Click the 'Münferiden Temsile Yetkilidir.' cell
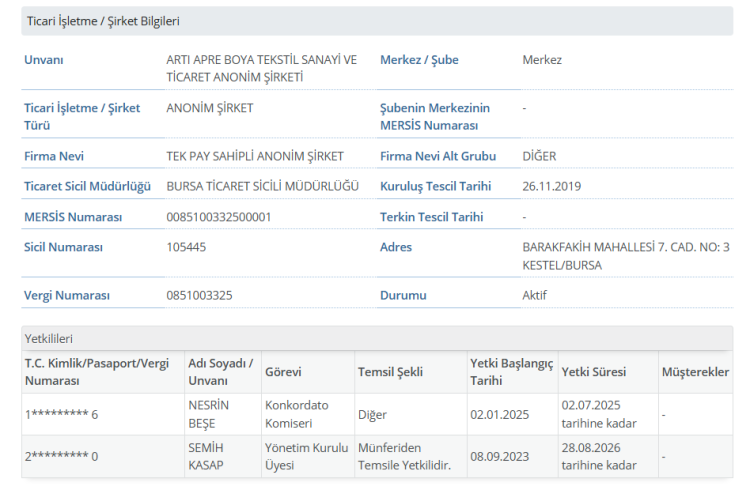The height and width of the screenshot is (490, 750). tap(405, 456)
